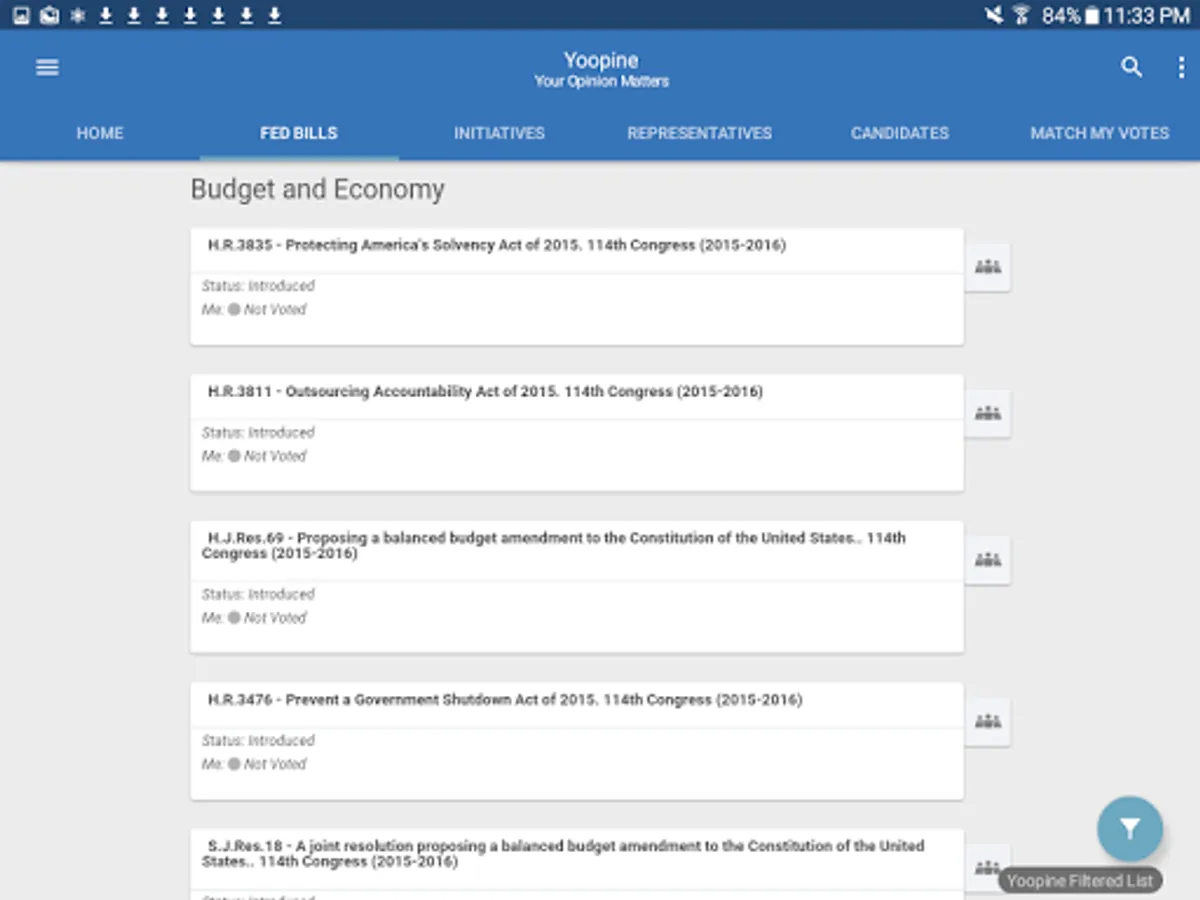Tap group icon beside H.R.3476 bill
The width and height of the screenshot is (1200, 900).
pyautogui.click(x=988, y=721)
